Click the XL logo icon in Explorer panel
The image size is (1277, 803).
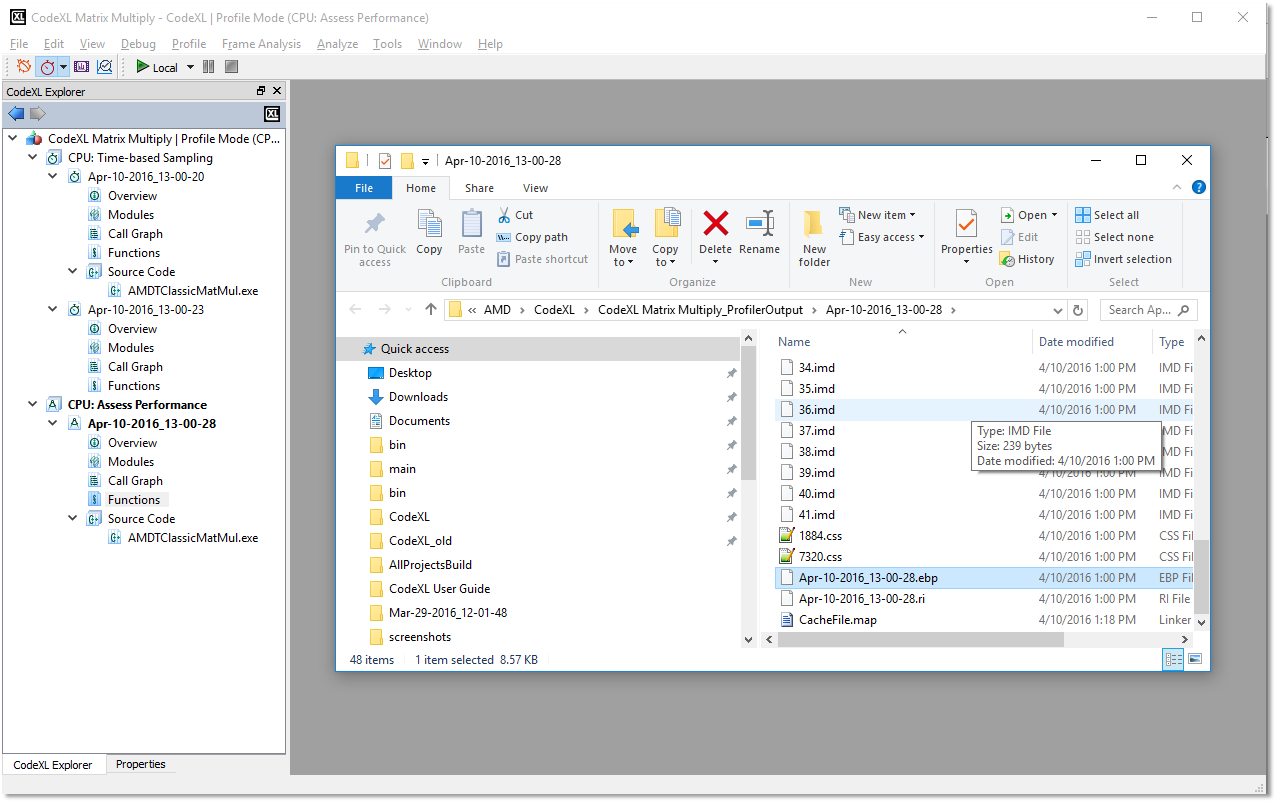pyautogui.click(x=272, y=114)
